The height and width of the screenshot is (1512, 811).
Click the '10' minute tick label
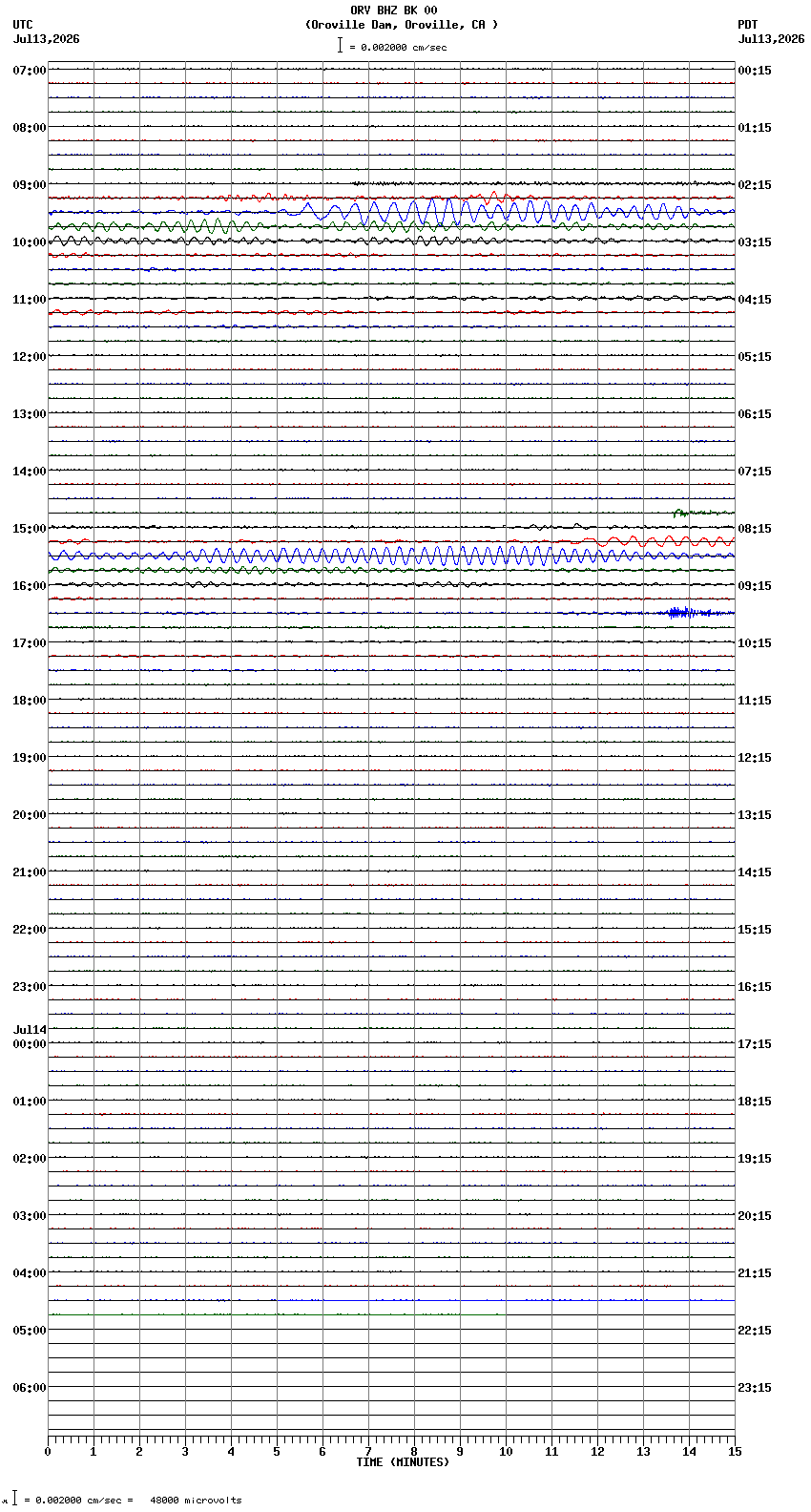click(506, 1452)
